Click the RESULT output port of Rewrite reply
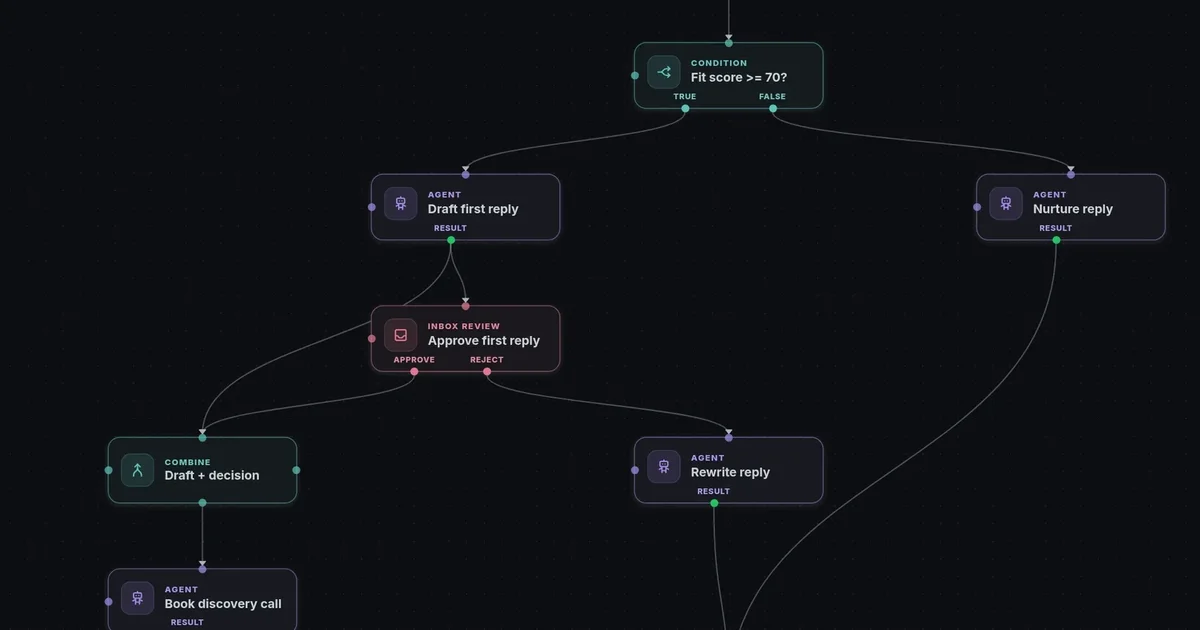 (x=714, y=503)
